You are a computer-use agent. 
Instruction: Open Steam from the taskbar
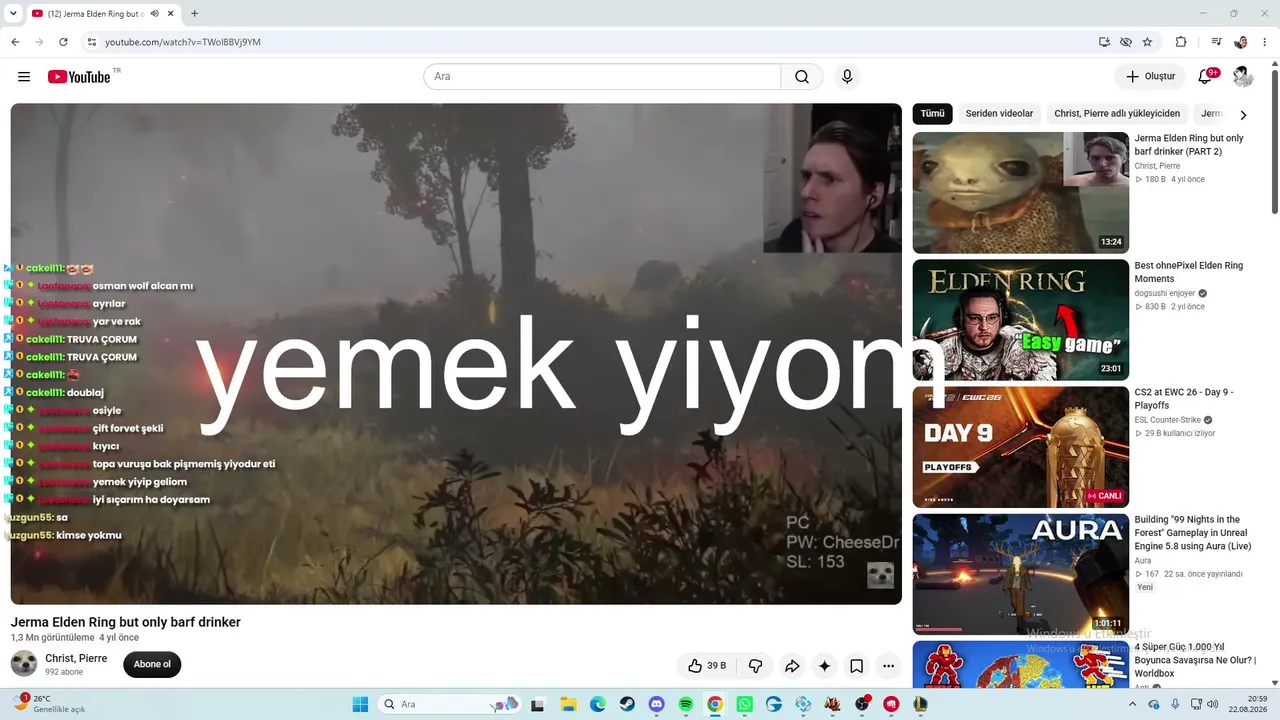click(627, 704)
